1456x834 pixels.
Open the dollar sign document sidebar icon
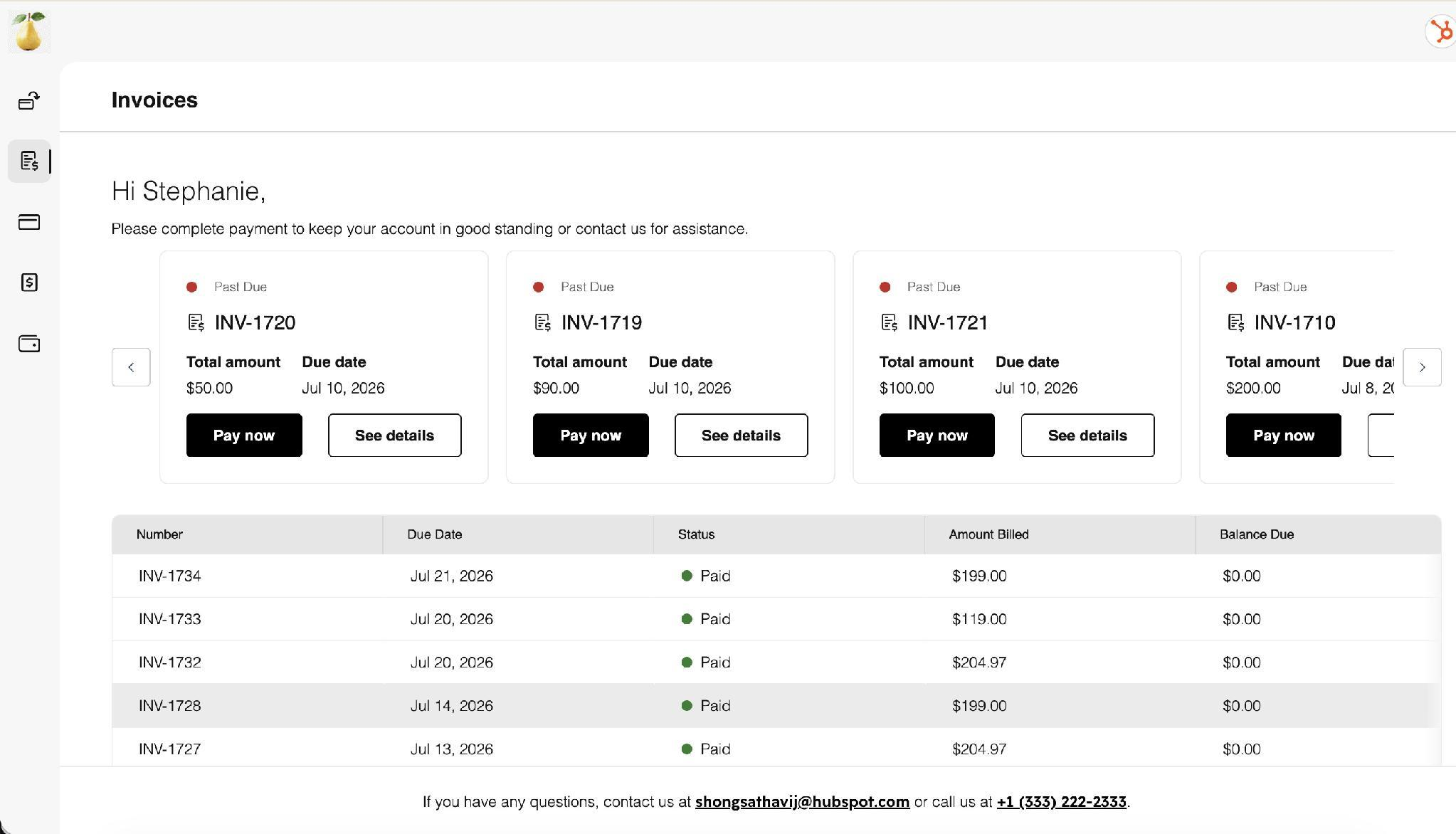tap(29, 283)
